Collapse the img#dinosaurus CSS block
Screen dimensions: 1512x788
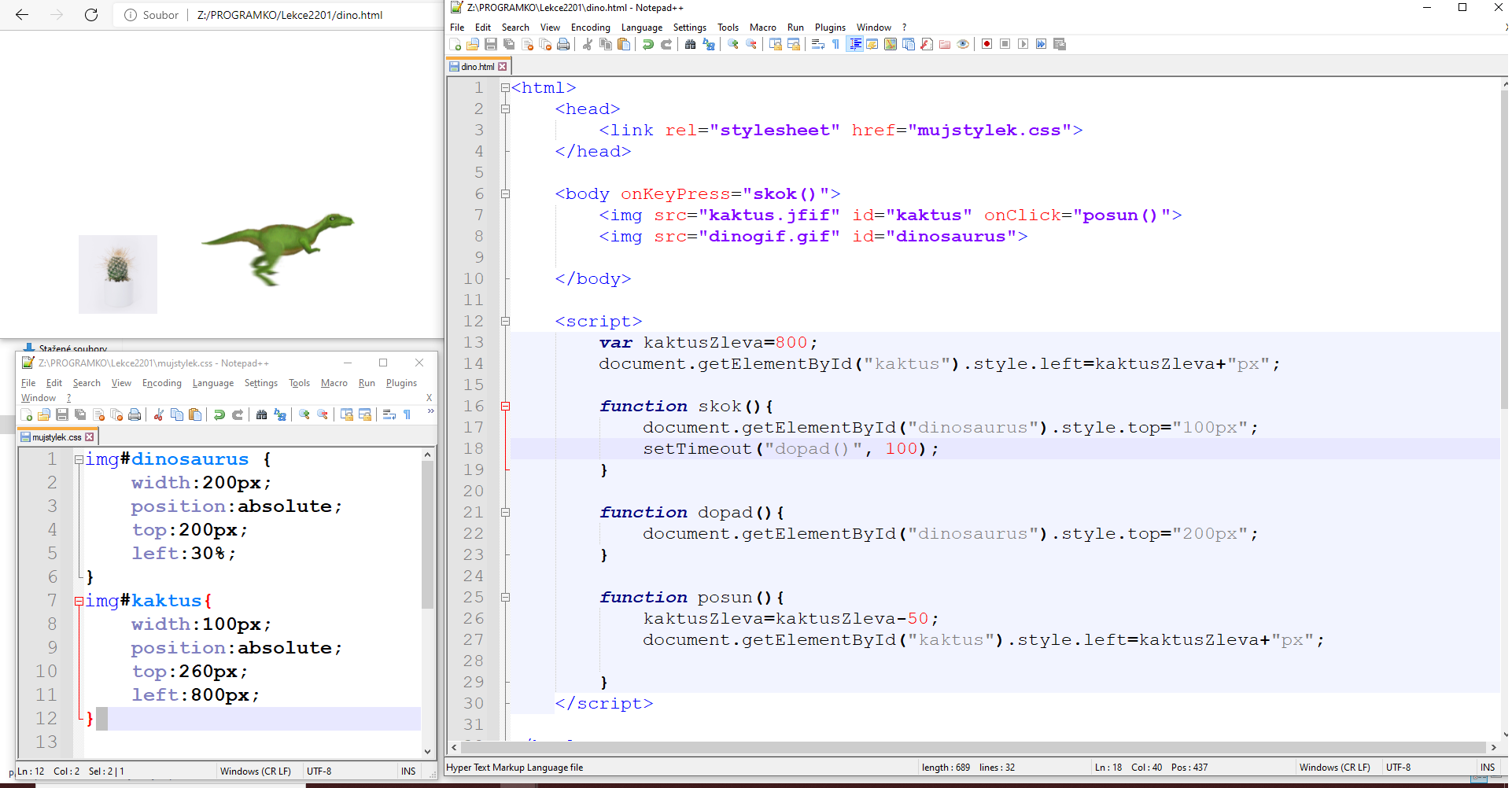click(79, 459)
